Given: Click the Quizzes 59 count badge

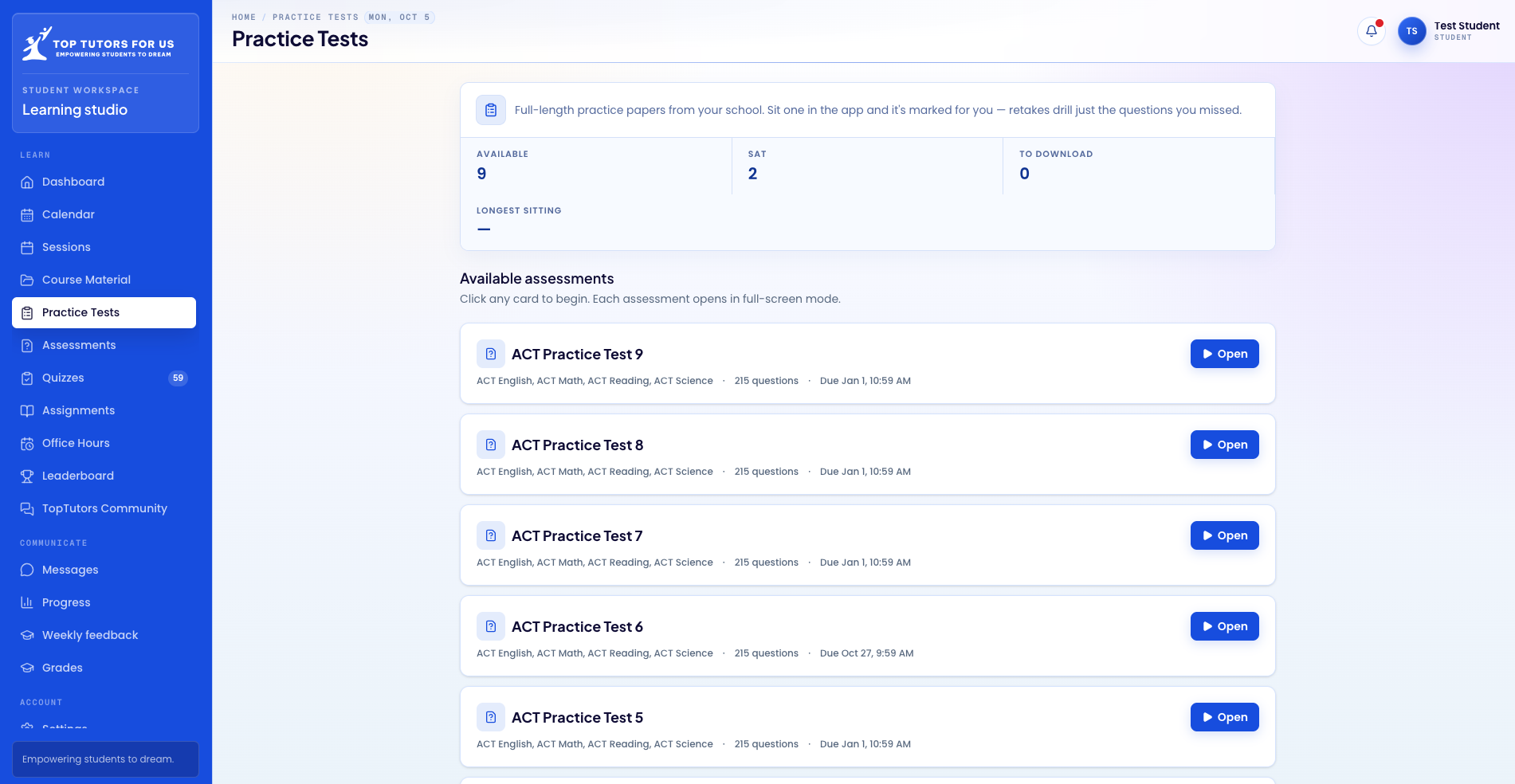Looking at the screenshot, I should click(x=178, y=378).
